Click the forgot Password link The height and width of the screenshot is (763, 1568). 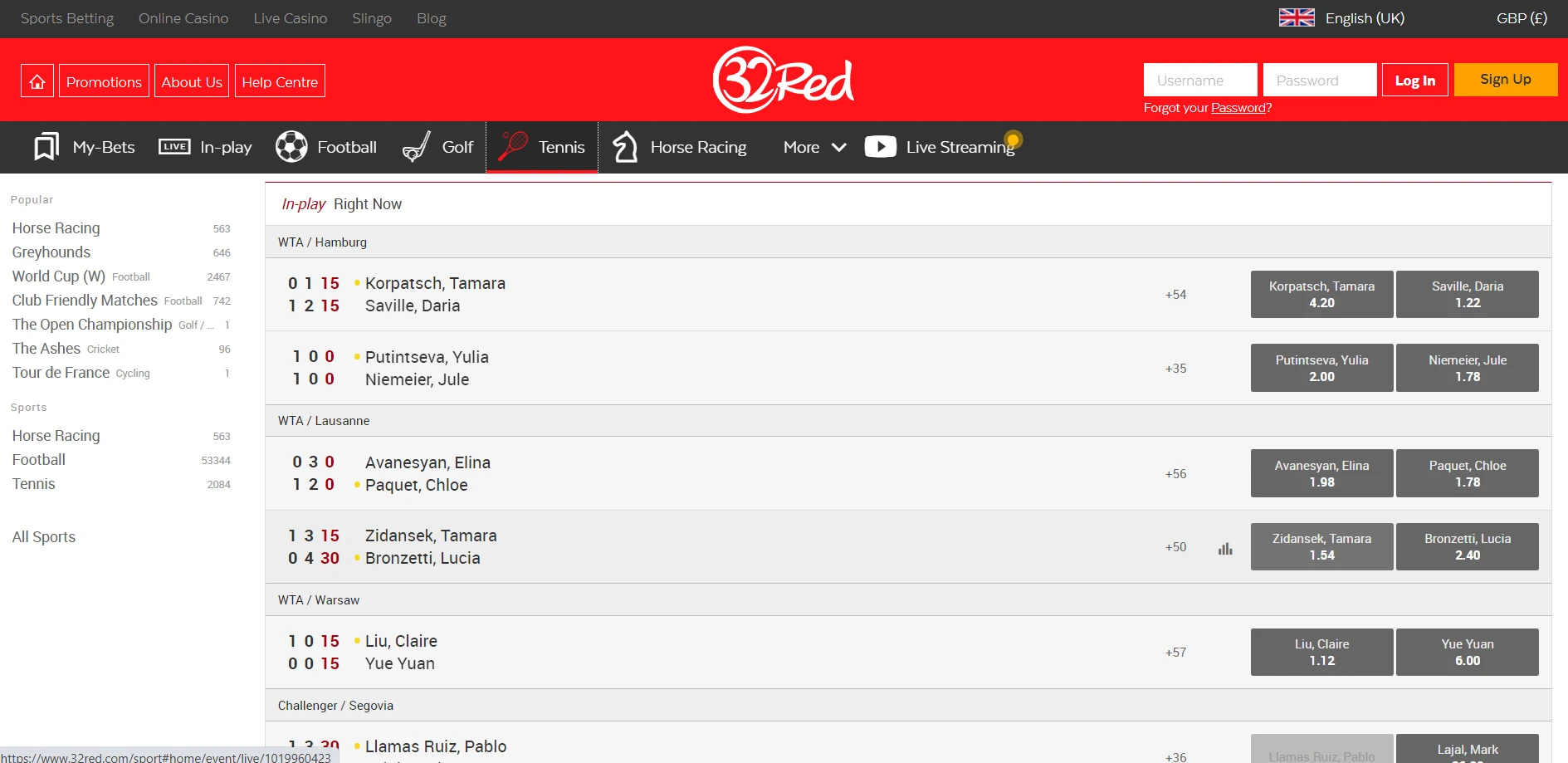(1238, 108)
